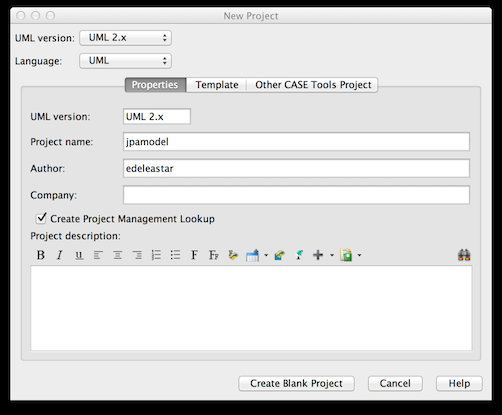Switch to the Template tab

click(x=217, y=85)
